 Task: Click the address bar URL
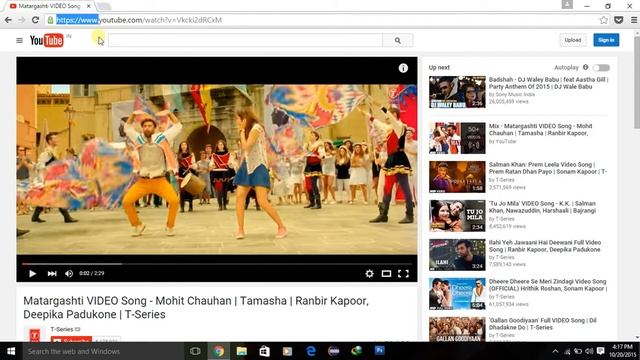[139, 20]
